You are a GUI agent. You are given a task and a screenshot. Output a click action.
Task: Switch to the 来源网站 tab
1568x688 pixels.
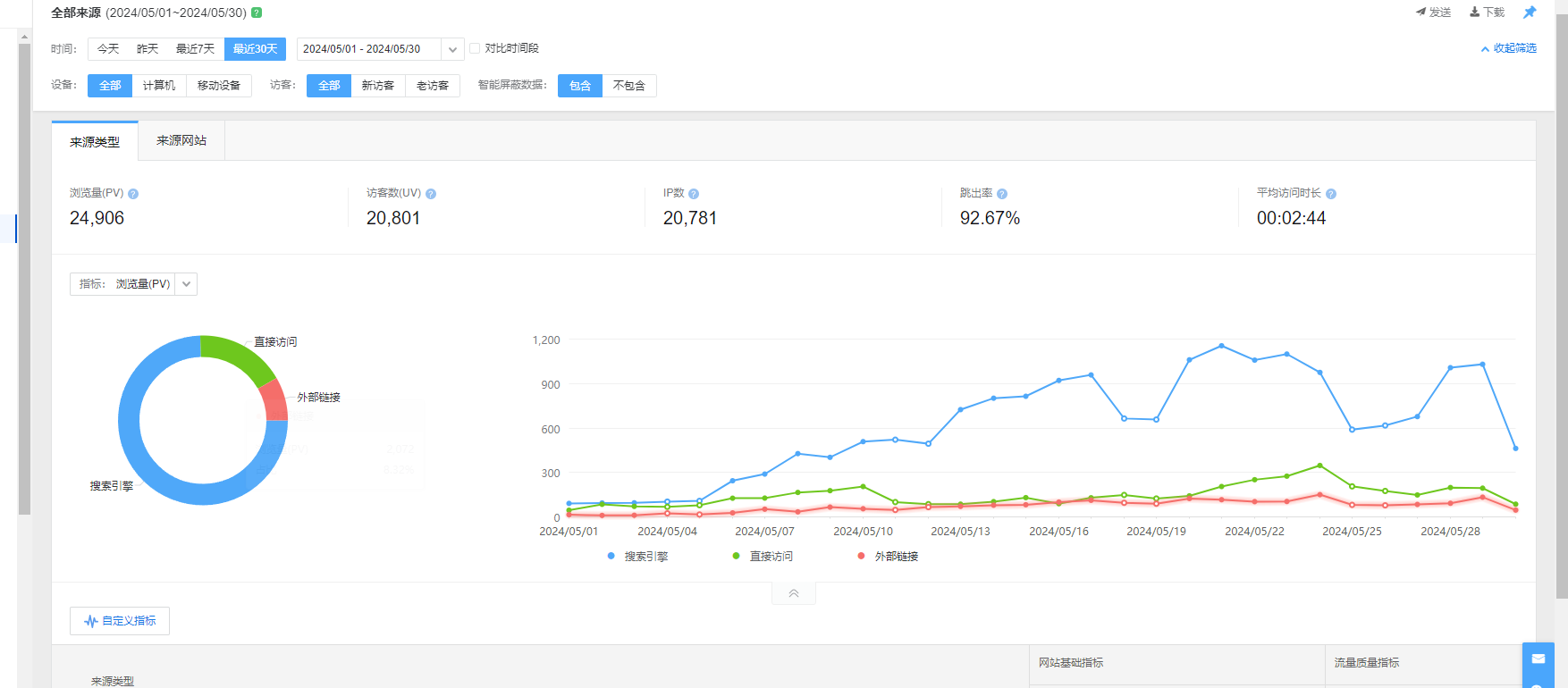click(x=181, y=141)
